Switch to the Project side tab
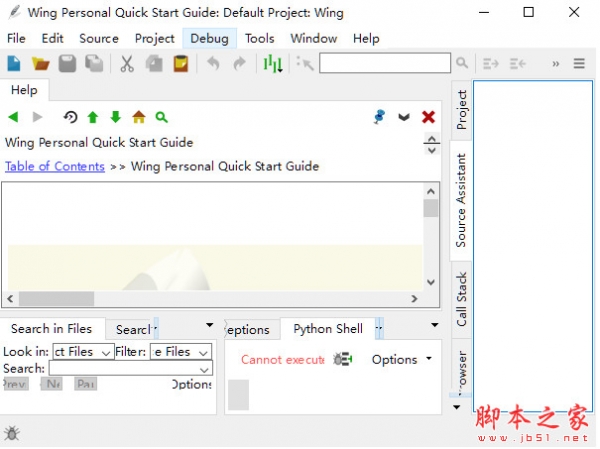The image size is (600, 449). (x=462, y=110)
